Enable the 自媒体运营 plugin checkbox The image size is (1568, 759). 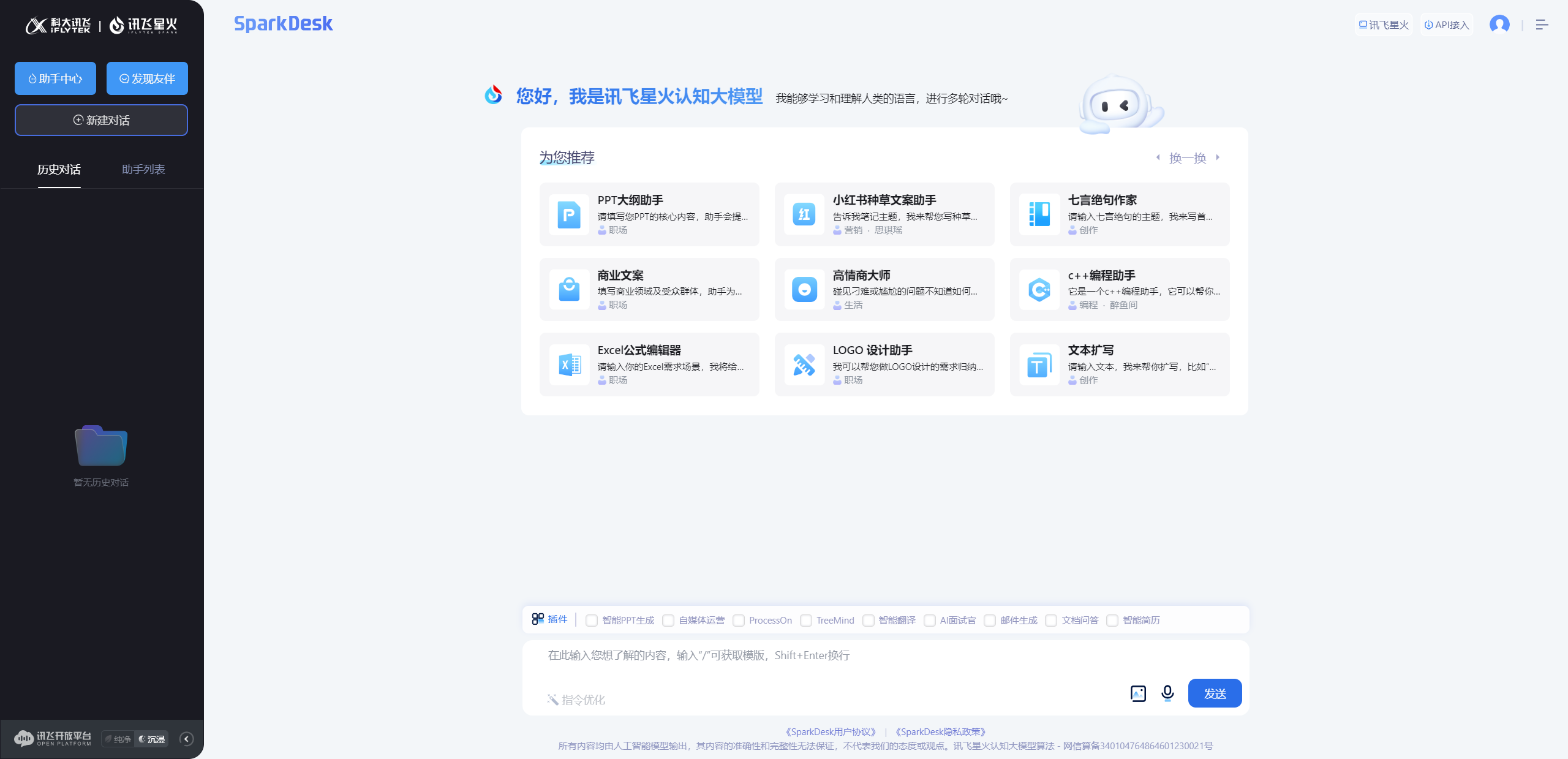point(668,621)
